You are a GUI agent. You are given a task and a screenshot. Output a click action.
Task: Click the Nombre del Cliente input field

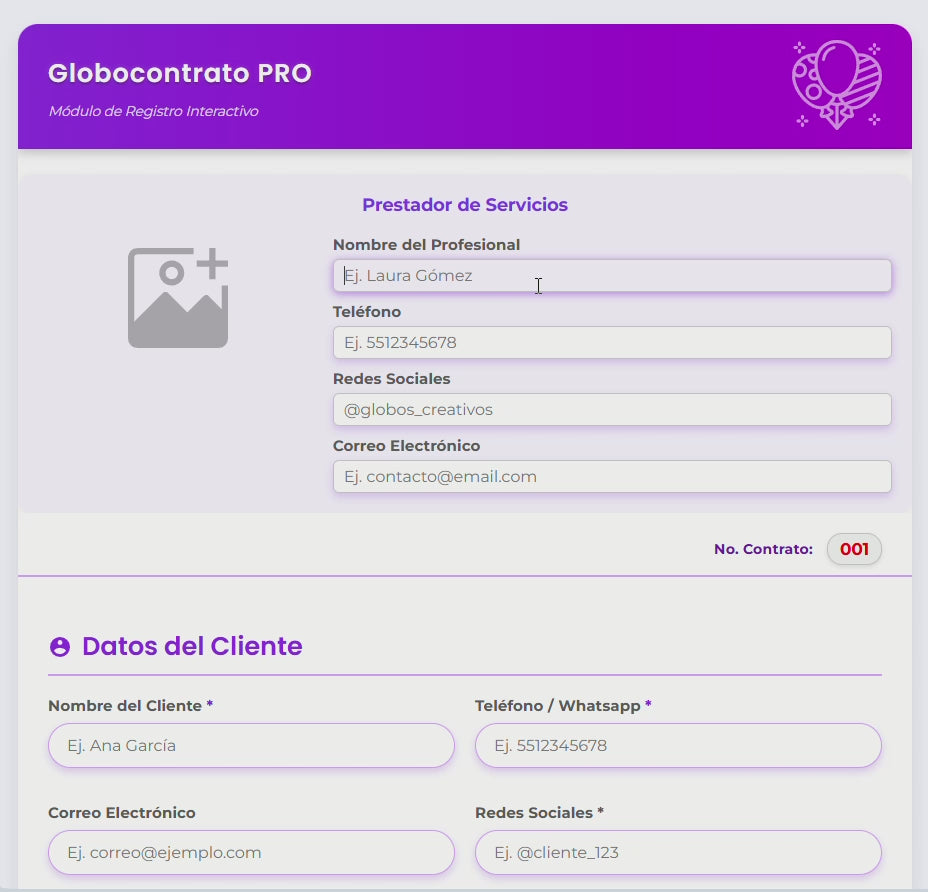click(250, 745)
